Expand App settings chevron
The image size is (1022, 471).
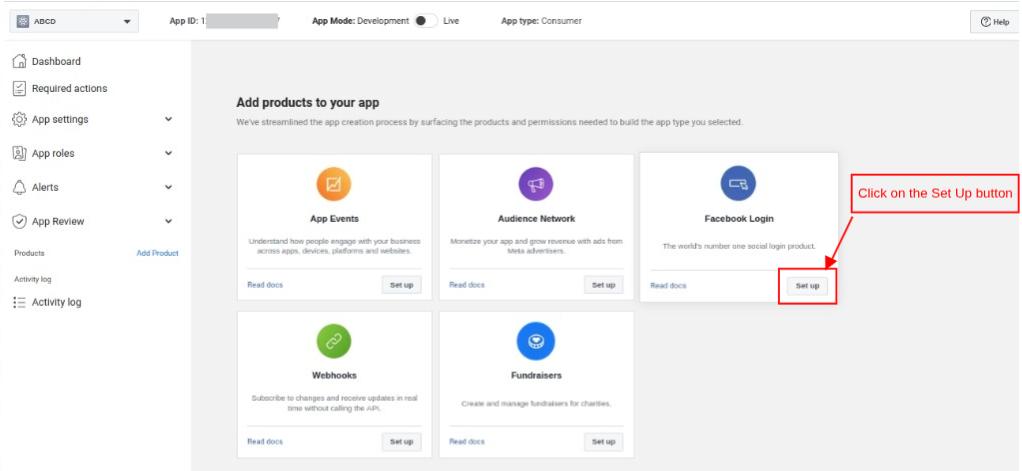click(169, 119)
